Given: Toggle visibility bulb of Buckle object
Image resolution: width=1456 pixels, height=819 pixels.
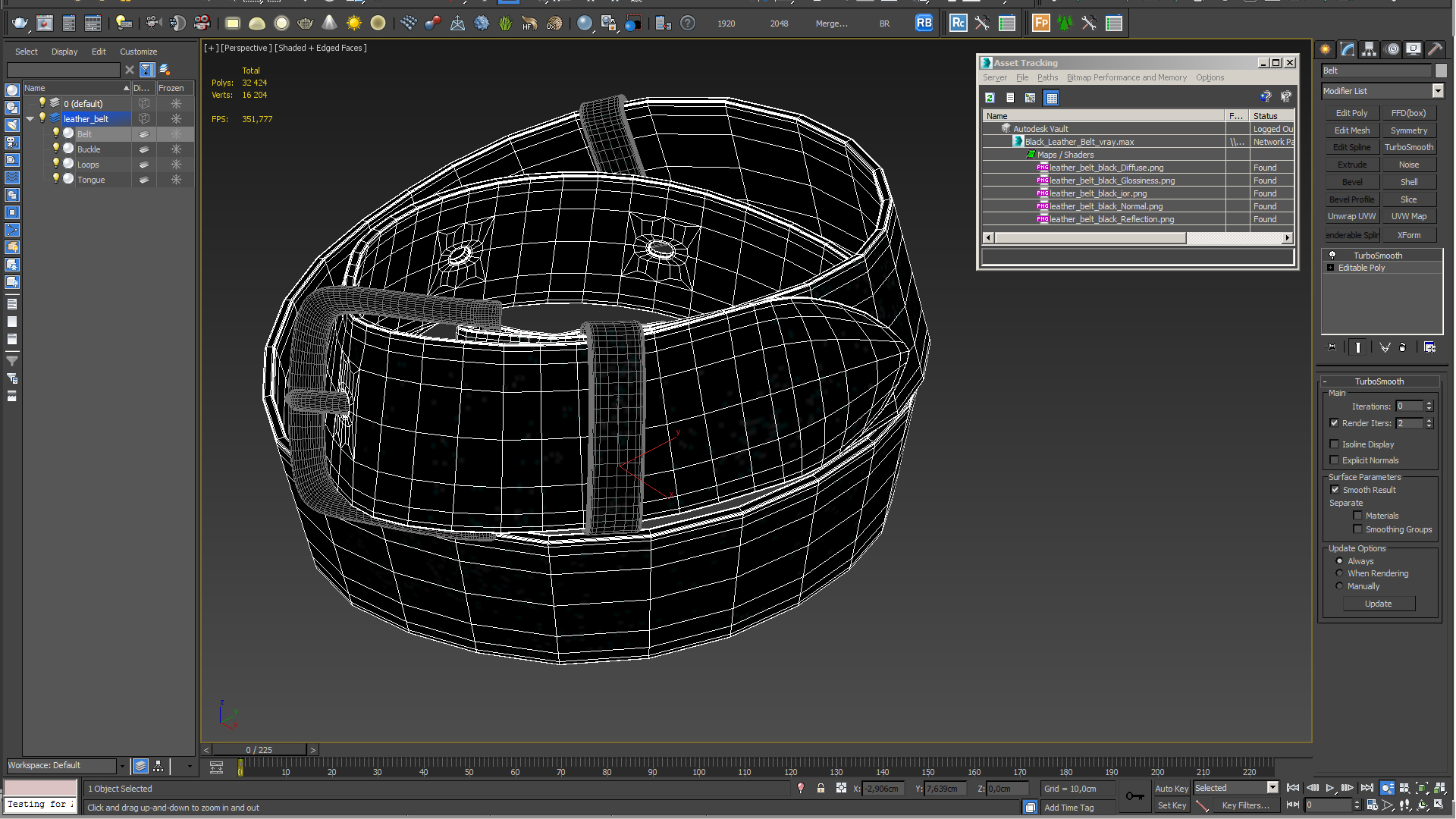Looking at the screenshot, I should tap(55, 149).
